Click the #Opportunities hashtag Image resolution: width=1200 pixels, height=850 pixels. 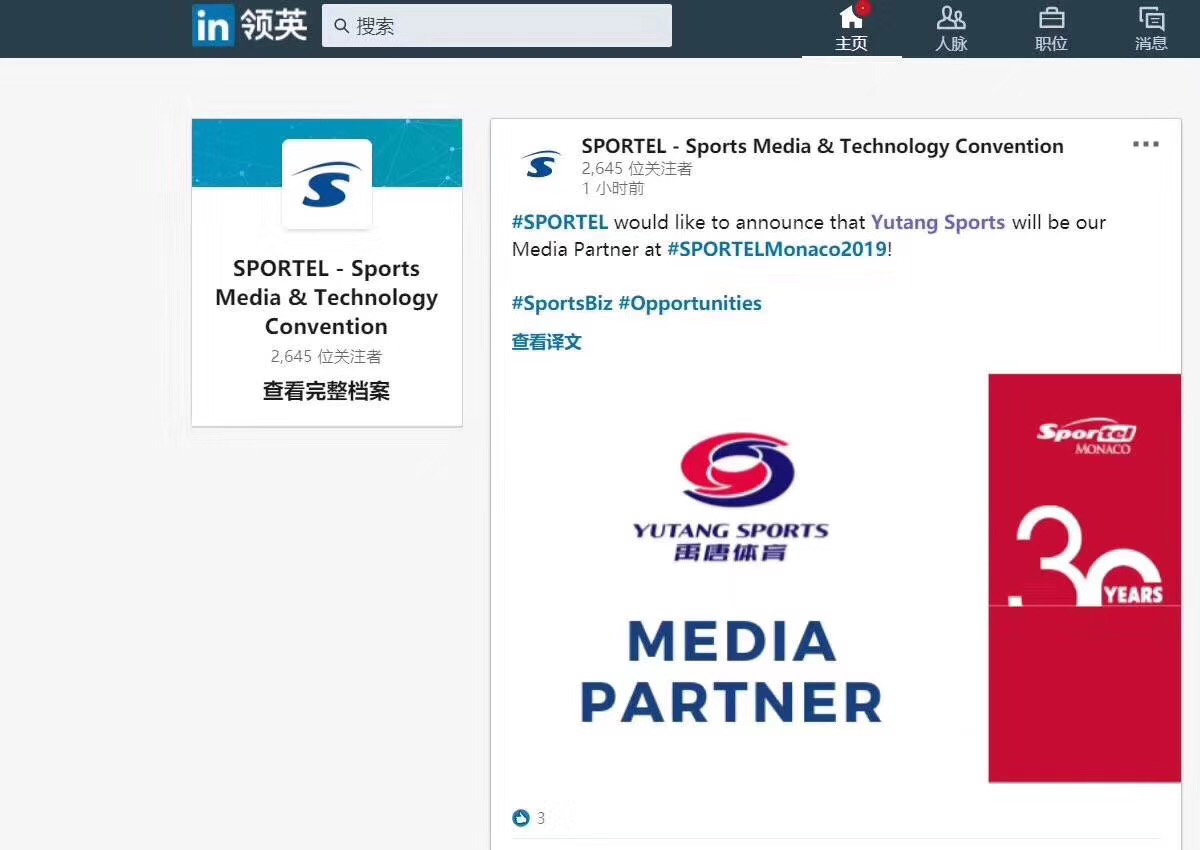(689, 303)
